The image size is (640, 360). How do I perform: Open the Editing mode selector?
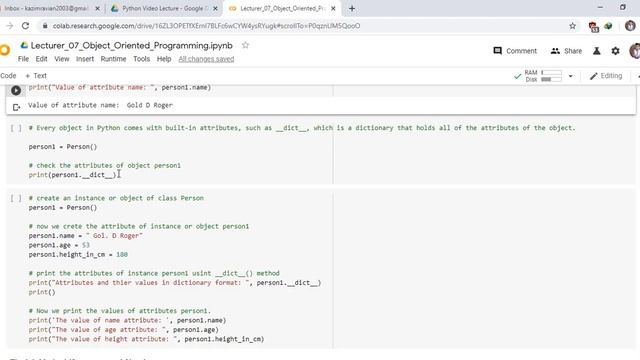pyautogui.click(x=606, y=76)
